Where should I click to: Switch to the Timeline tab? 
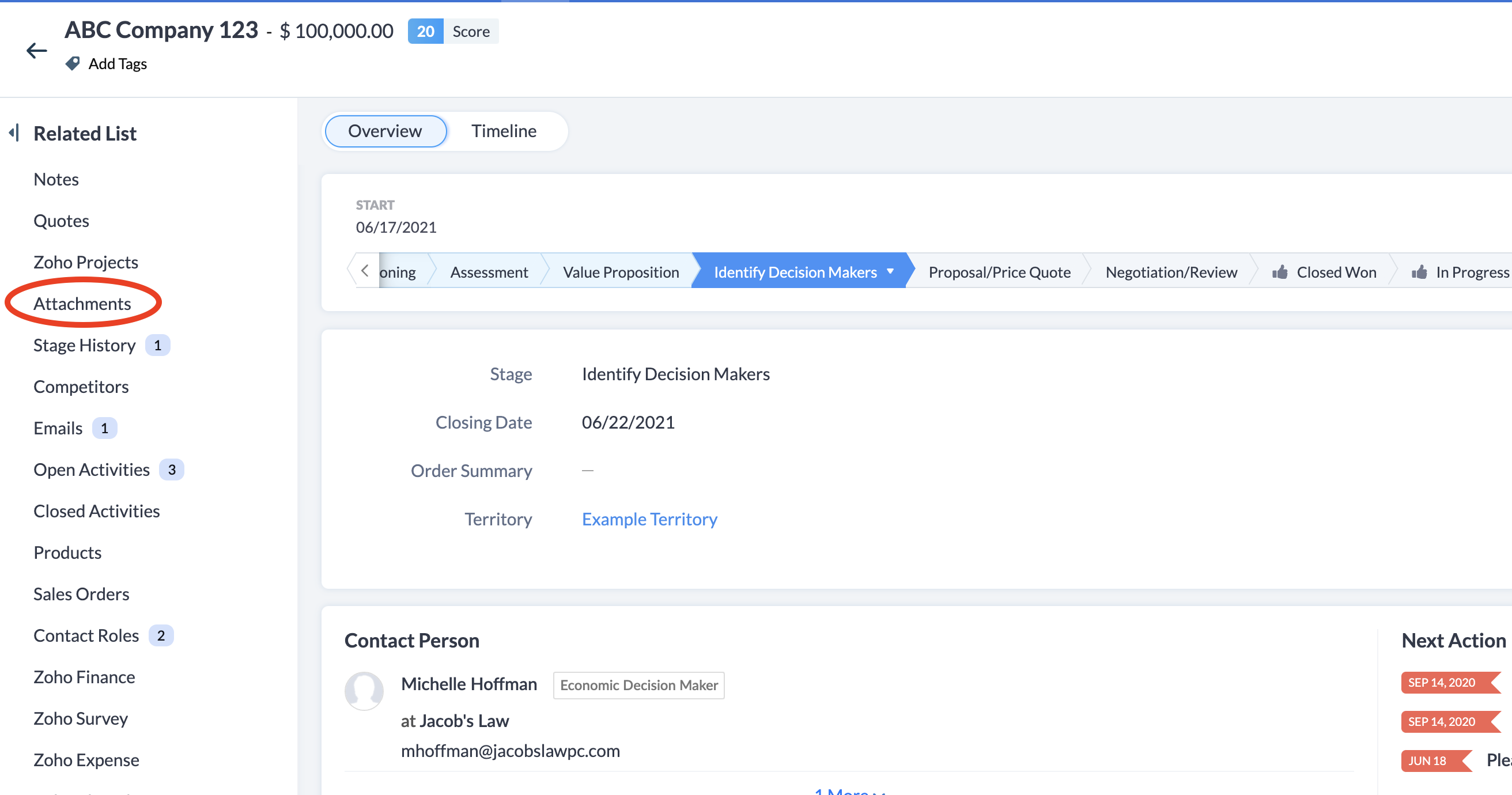[x=504, y=131]
